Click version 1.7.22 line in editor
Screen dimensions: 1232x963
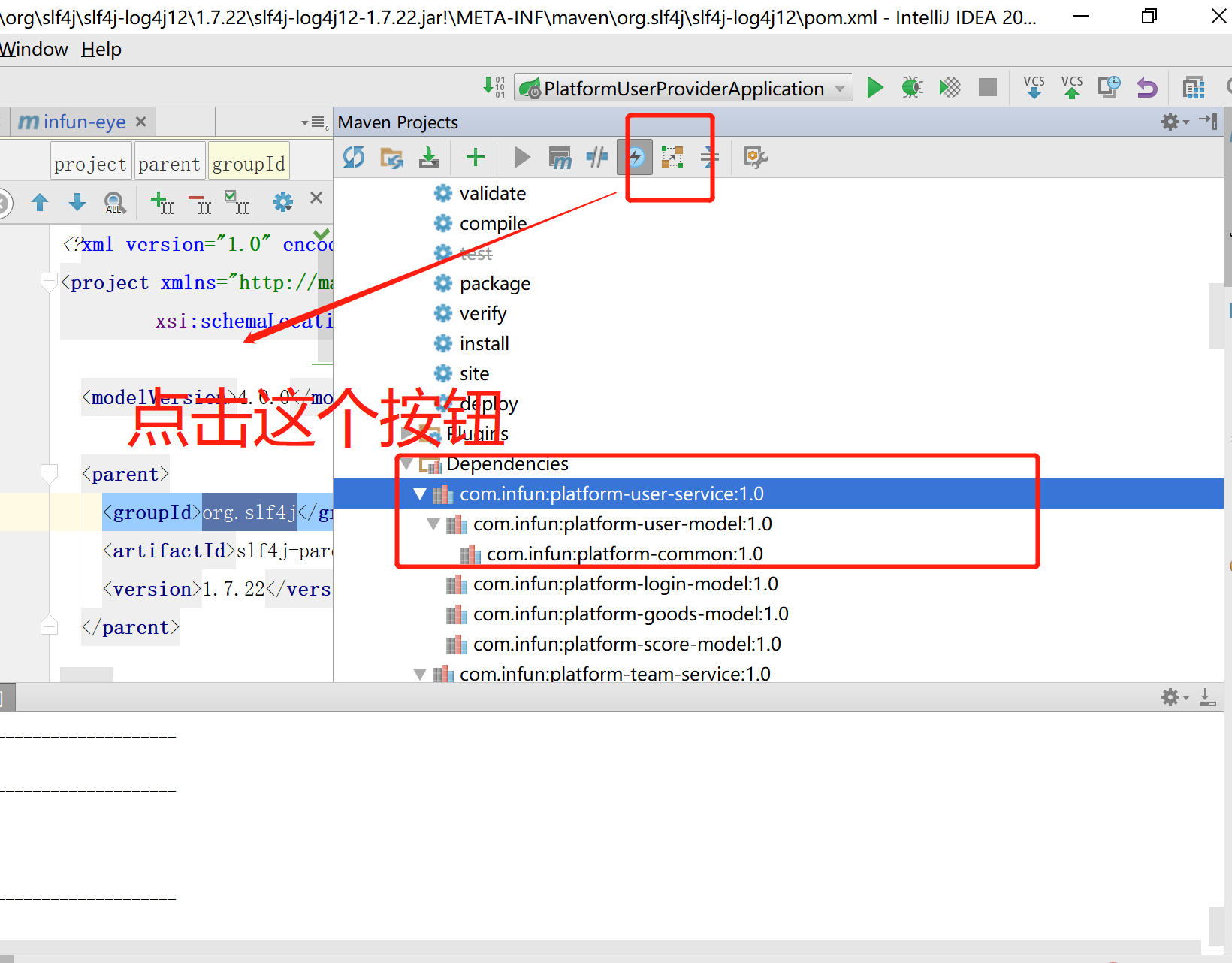tap(217, 589)
